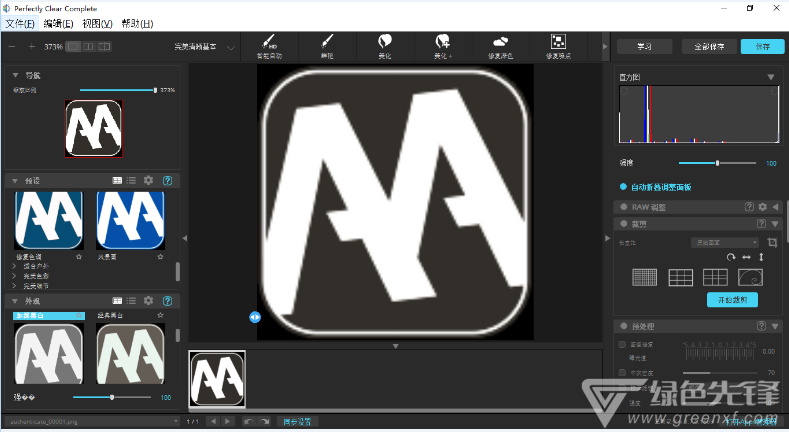Open 外观 panel gear settings

tap(148, 300)
